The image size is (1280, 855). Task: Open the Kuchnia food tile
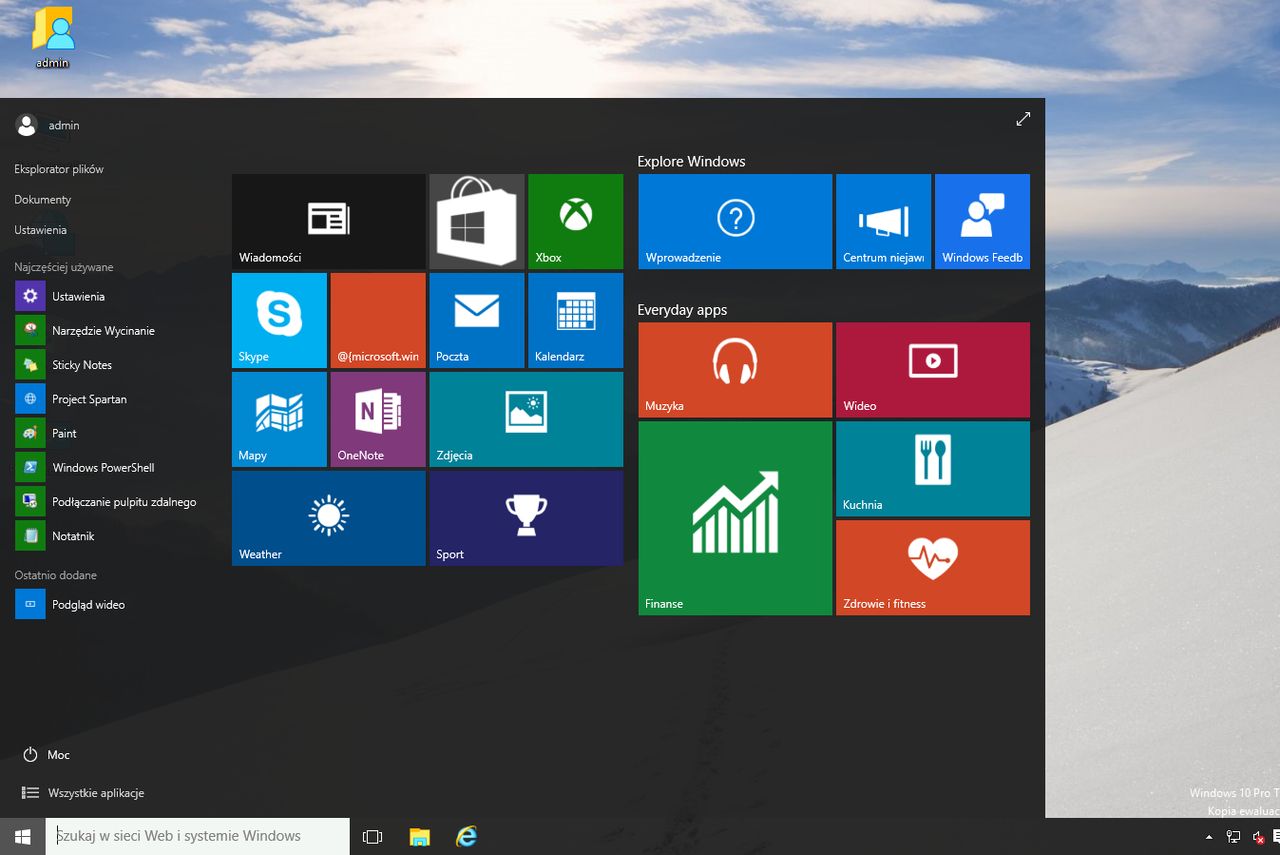(933, 469)
